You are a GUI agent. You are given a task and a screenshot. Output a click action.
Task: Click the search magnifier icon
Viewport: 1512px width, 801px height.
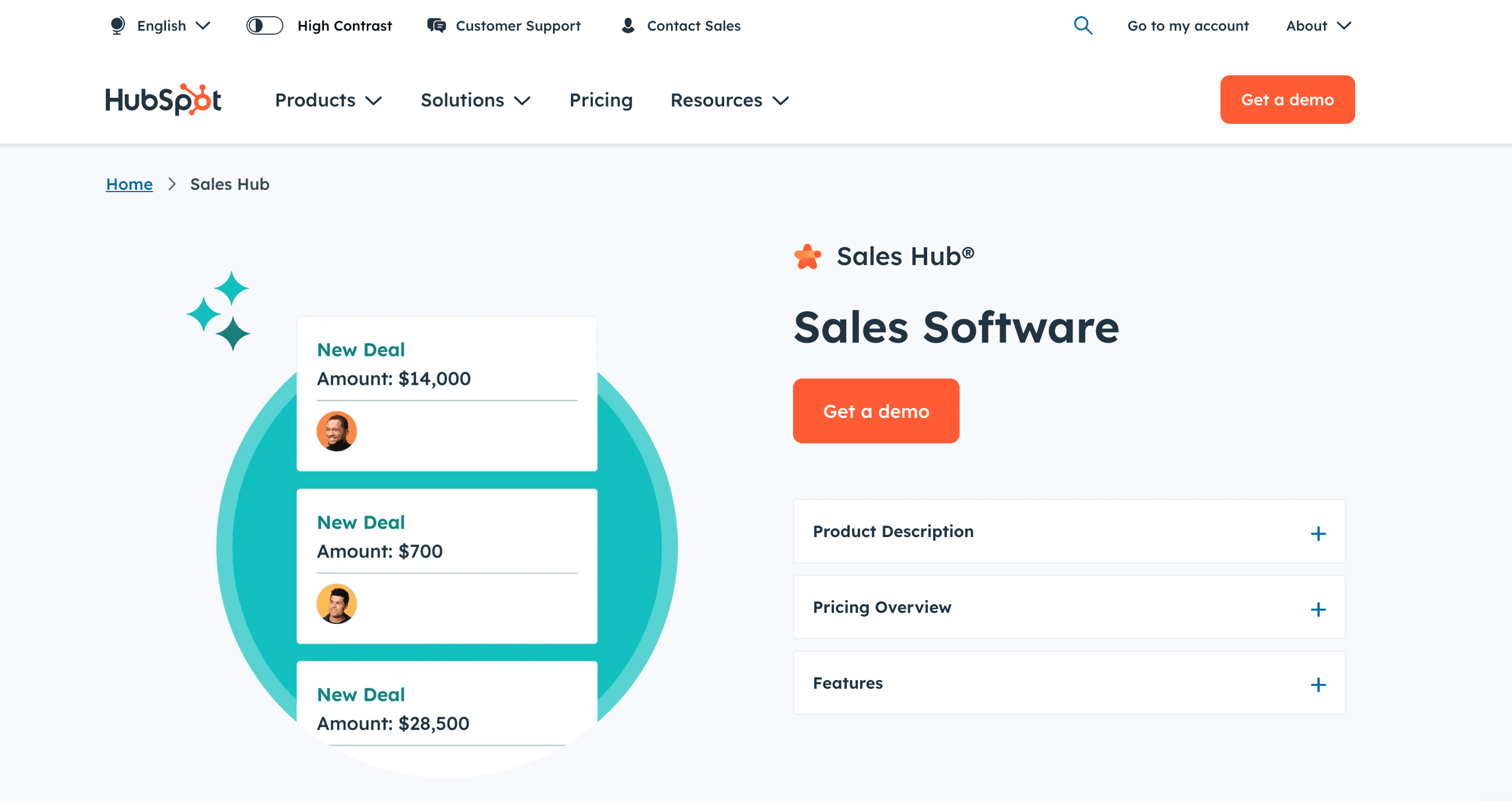pyautogui.click(x=1083, y=26)
